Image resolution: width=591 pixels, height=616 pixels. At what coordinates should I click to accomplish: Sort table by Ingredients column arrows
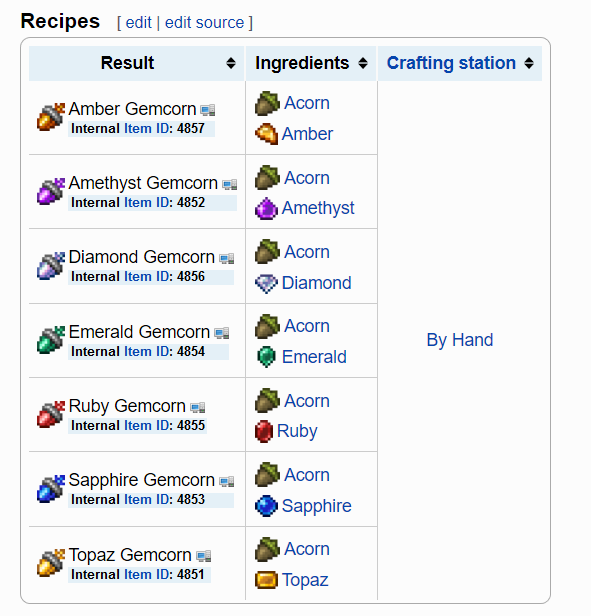click(x=363, y=63)
